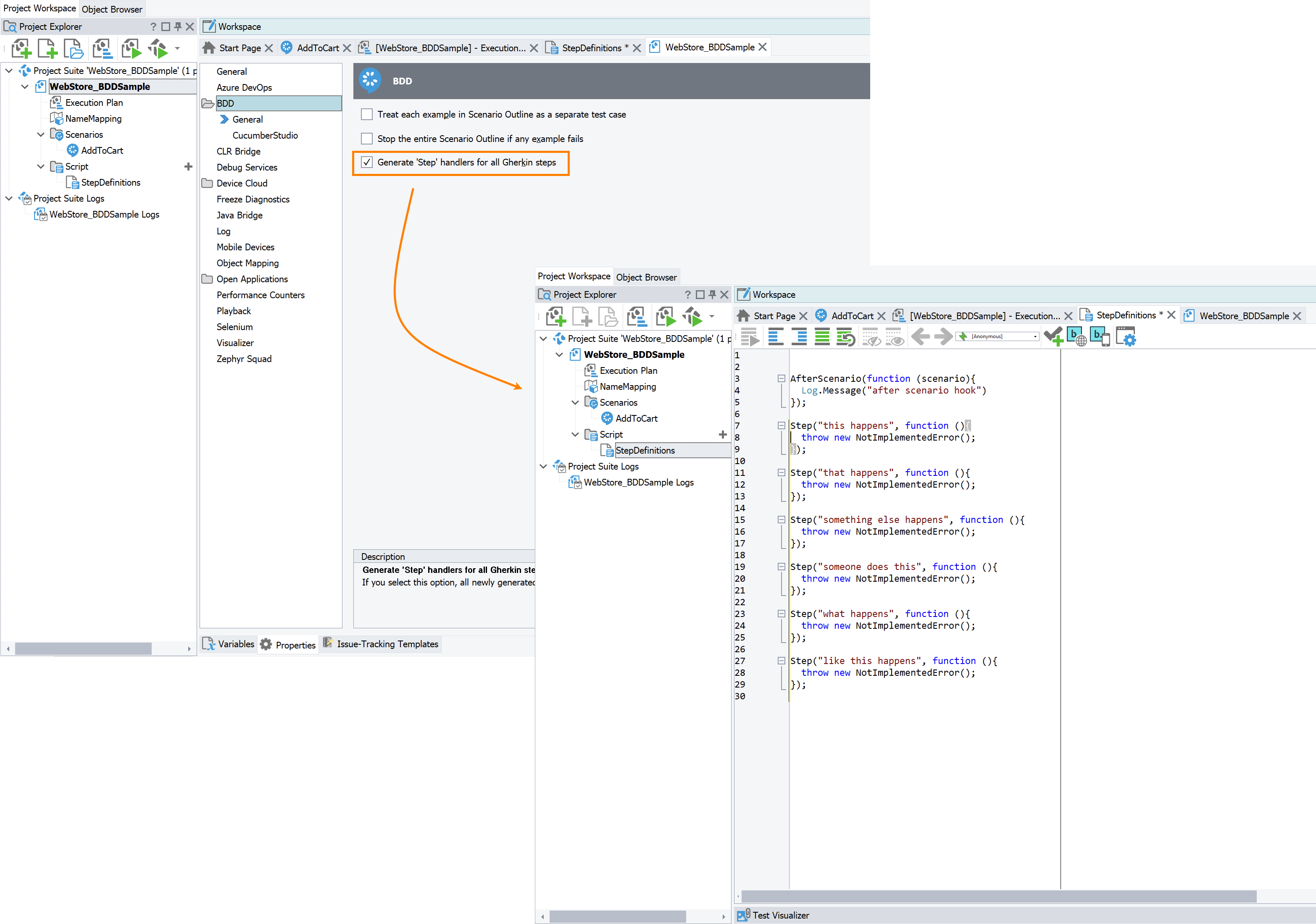Collapse the 'this happens' Step code fold
The height and width of the screenshot is (924, 1316).
click(781, 425)
